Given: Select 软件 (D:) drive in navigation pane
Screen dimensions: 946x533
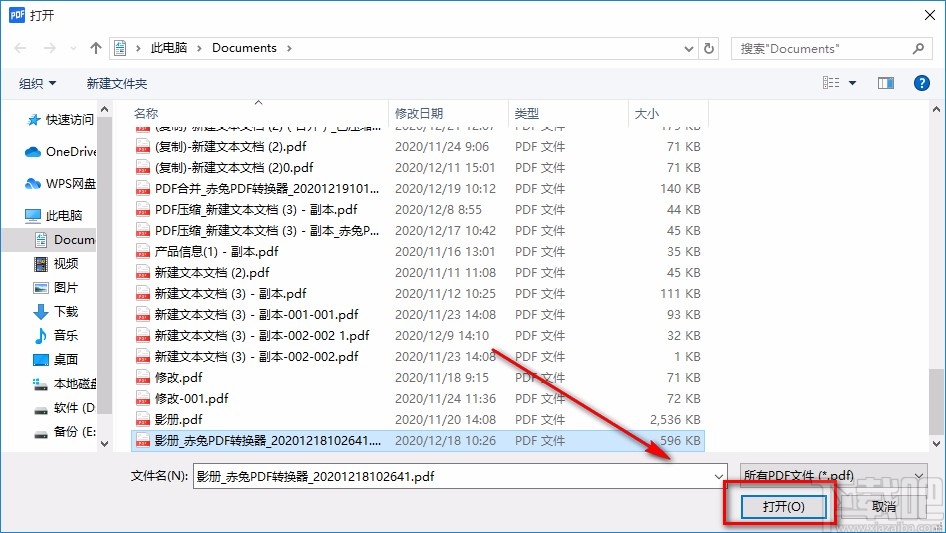Looking at the screenshot, I should 64,407.
